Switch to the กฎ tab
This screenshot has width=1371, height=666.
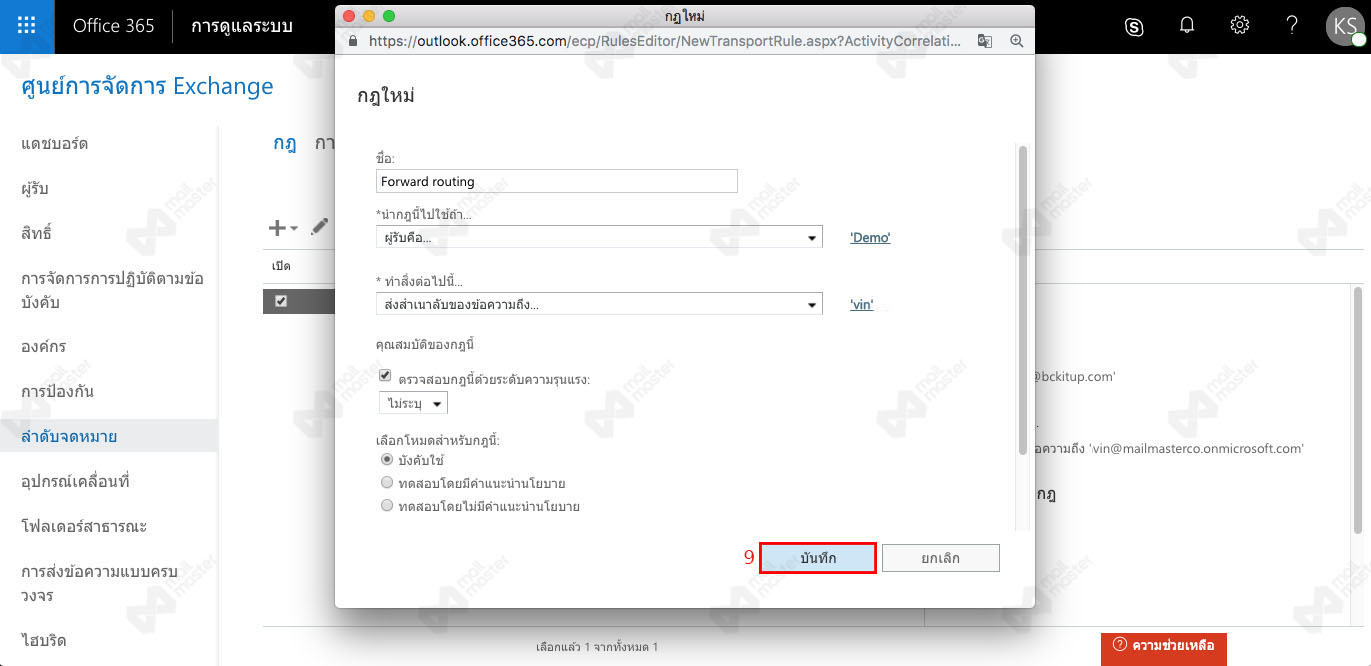tap(285, 143)
